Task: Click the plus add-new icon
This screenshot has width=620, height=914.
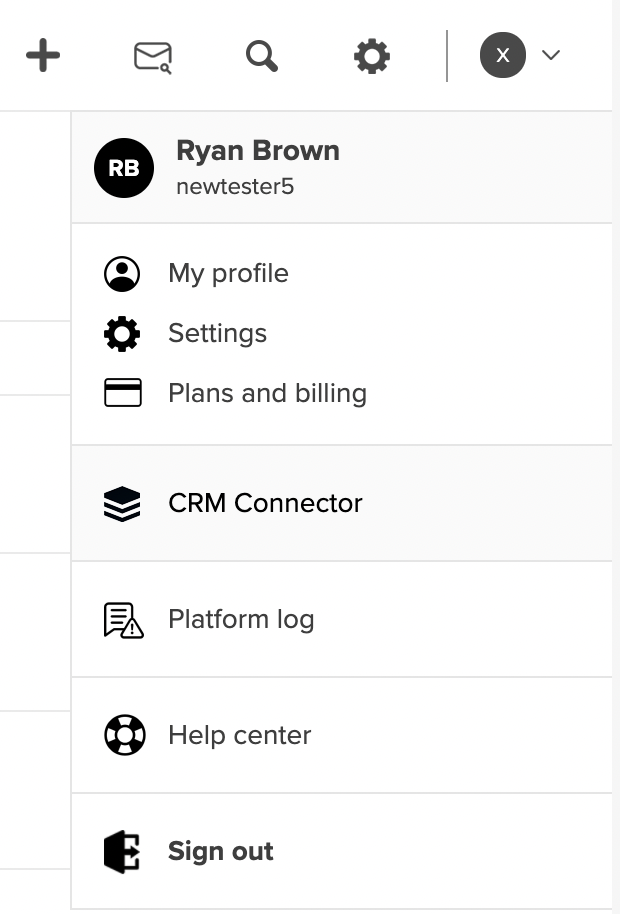Action: coord(43,56)
